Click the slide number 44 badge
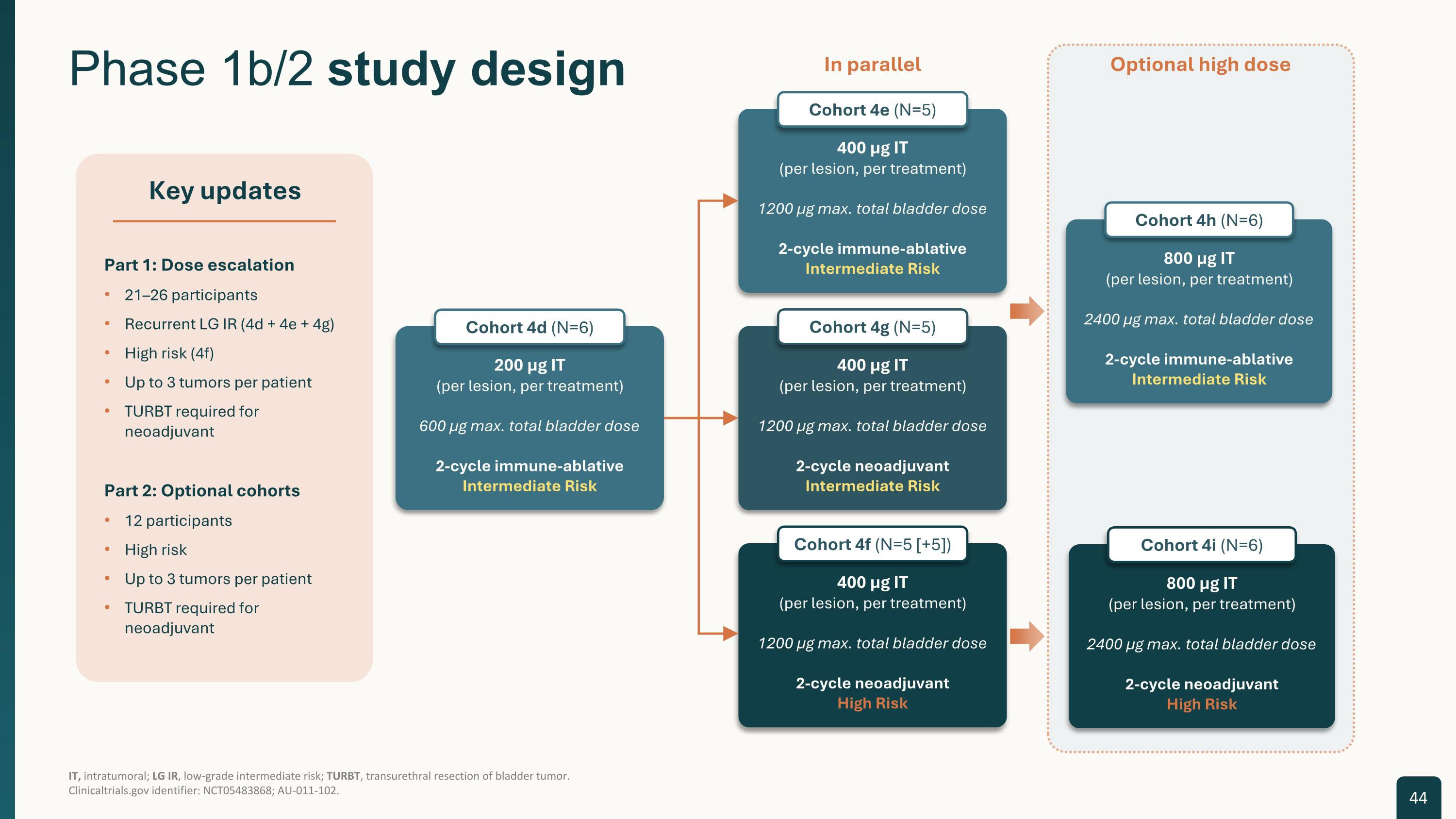 (1418, 798)
